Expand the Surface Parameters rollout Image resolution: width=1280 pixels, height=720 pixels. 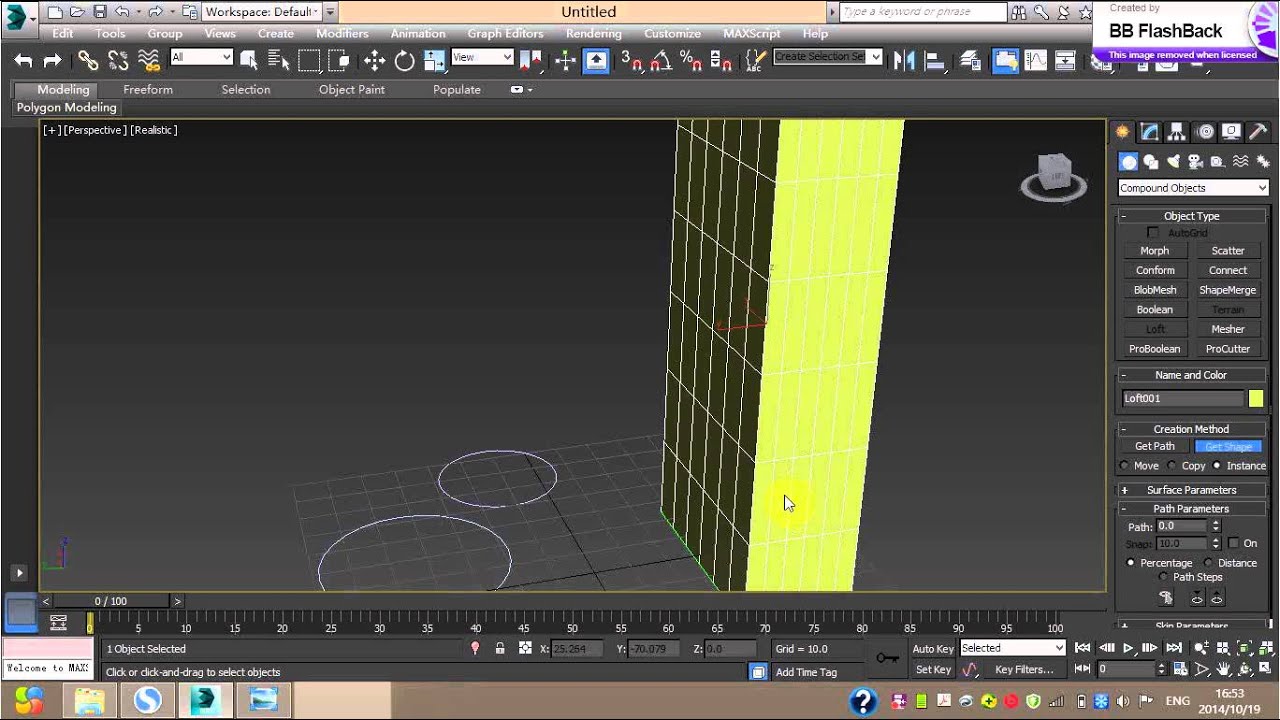(1191, 490)
